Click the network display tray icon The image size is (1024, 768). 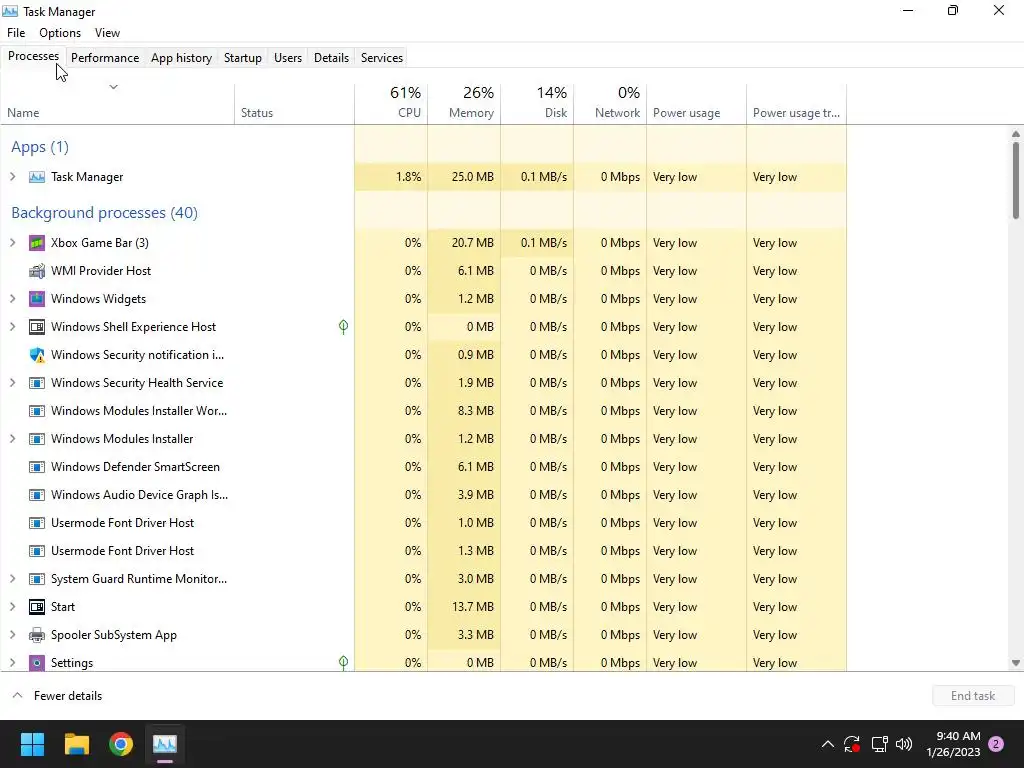point(880,744)
